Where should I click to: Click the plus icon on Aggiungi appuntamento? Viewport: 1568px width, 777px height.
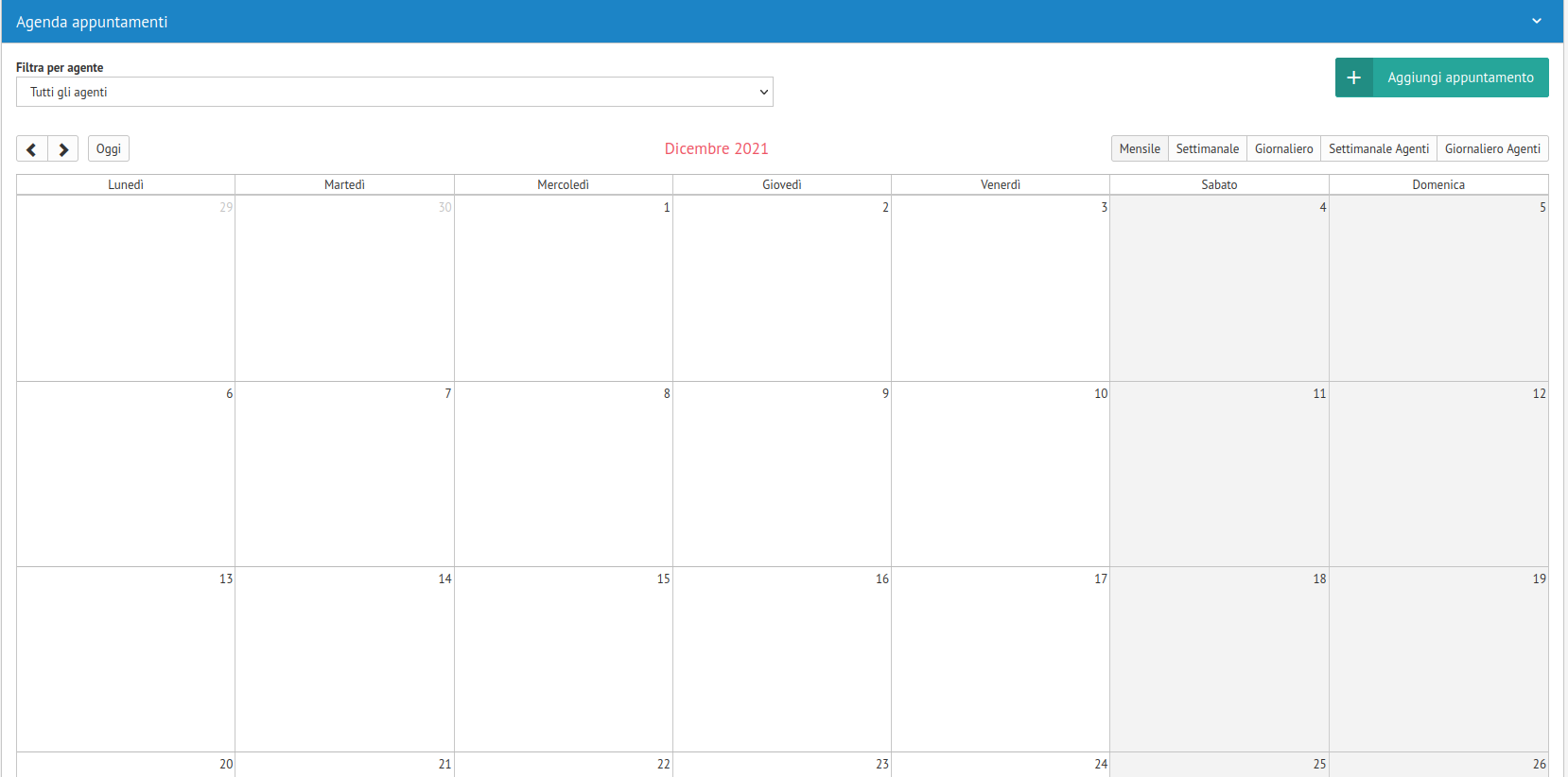tap(1354, 78)
